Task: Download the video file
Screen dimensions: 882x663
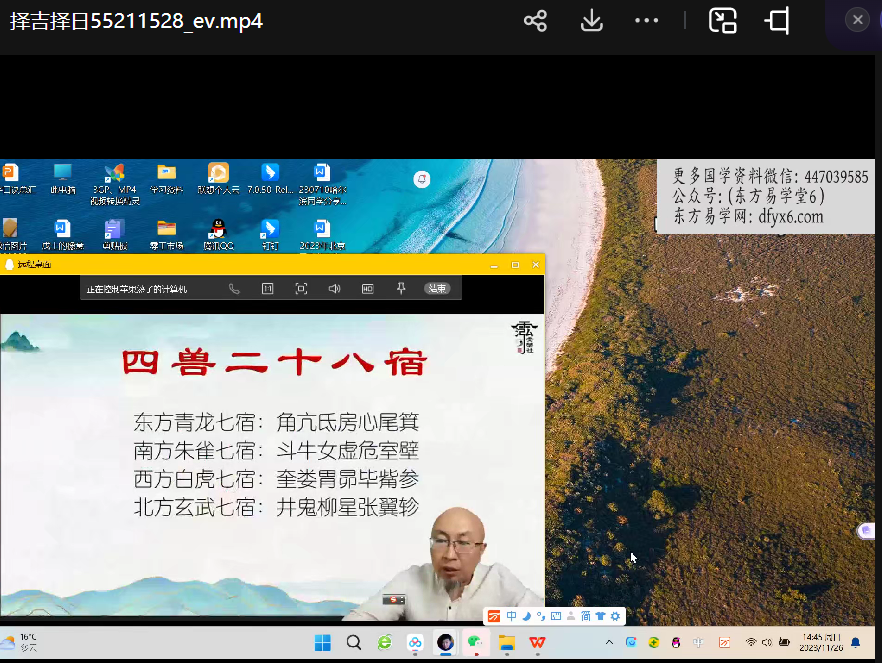Action: (x=591, y=21)
